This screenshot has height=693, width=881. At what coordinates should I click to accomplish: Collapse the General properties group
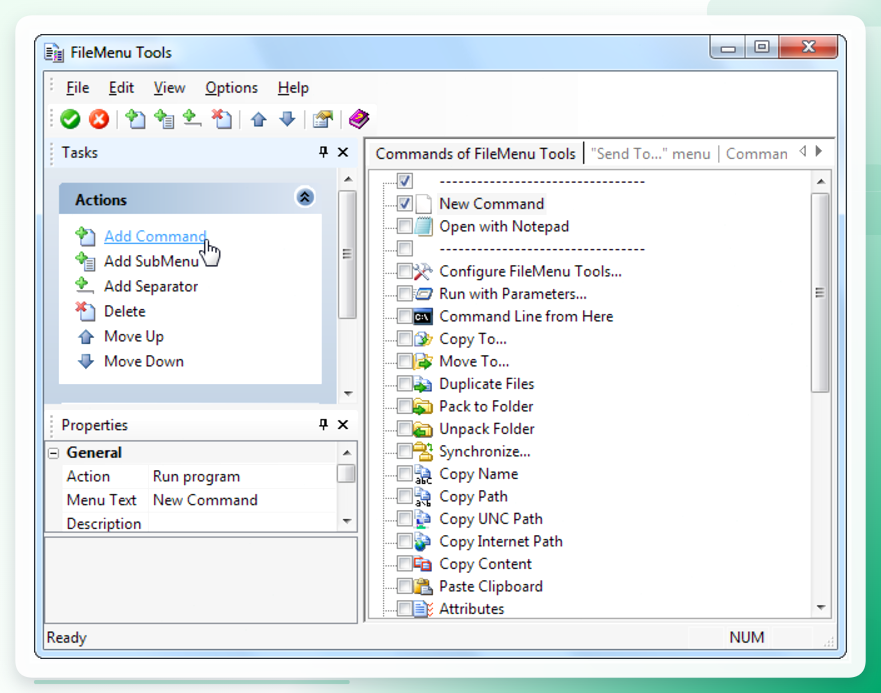[53, 453]
